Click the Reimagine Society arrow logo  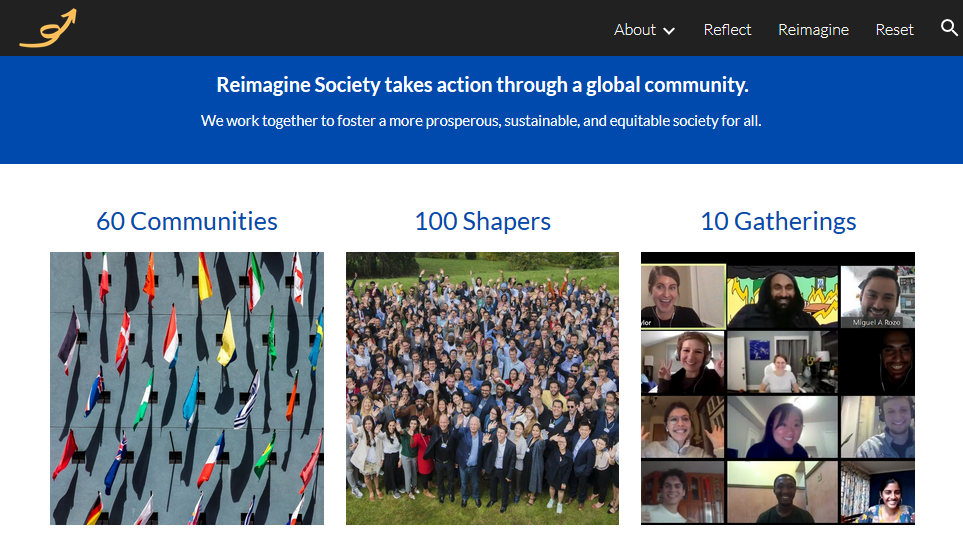pyautogui.click(x=48, y=28)
